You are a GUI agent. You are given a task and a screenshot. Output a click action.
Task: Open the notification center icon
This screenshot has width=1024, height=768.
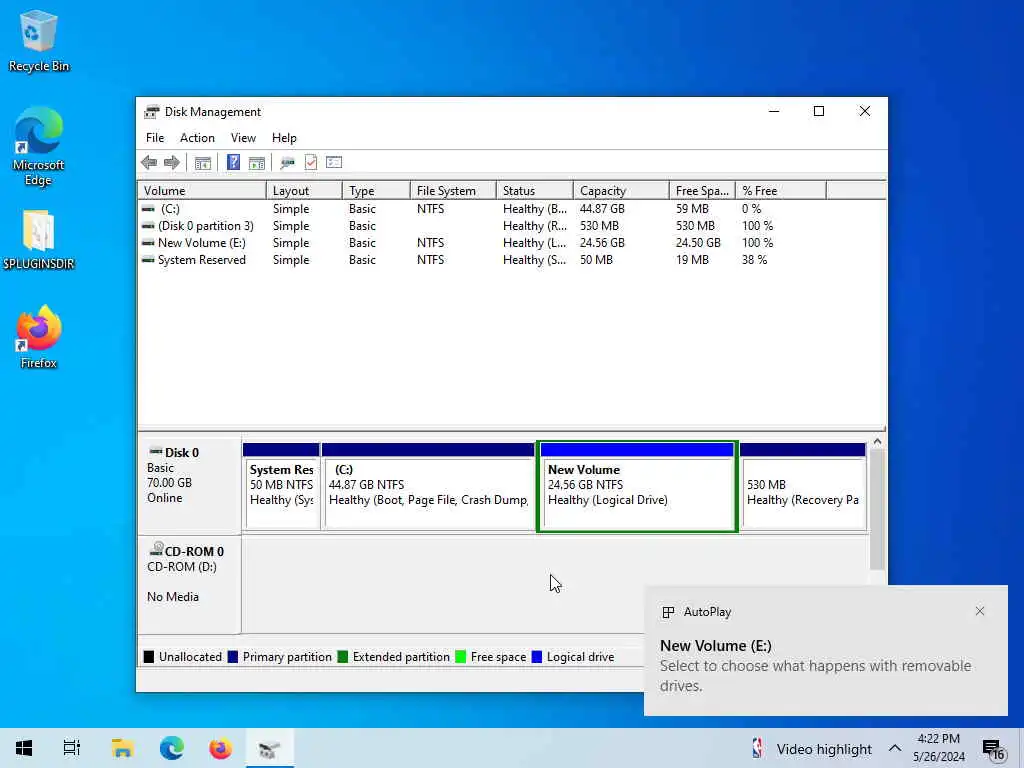click(994, 749)
